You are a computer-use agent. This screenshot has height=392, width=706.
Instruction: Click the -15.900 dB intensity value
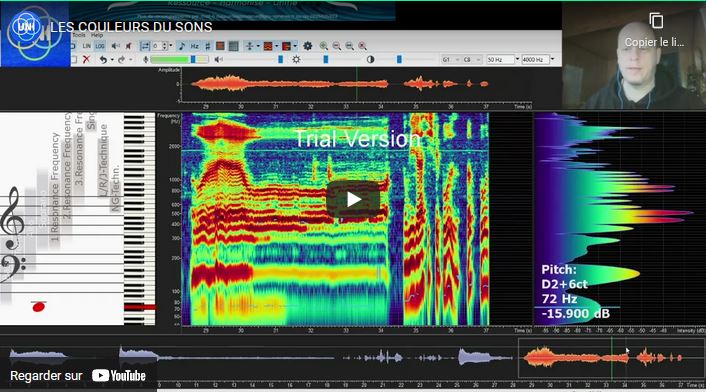point(575,314)
